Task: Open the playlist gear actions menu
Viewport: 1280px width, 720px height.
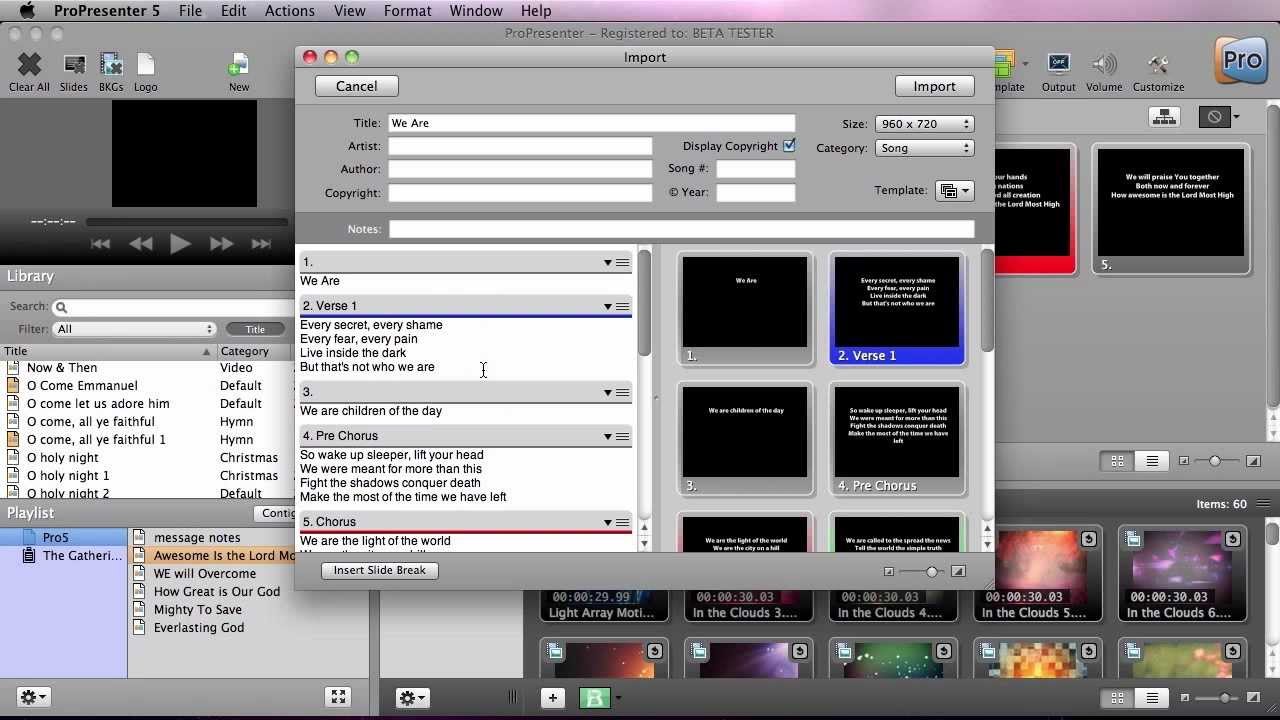Action: coord(33,697)
